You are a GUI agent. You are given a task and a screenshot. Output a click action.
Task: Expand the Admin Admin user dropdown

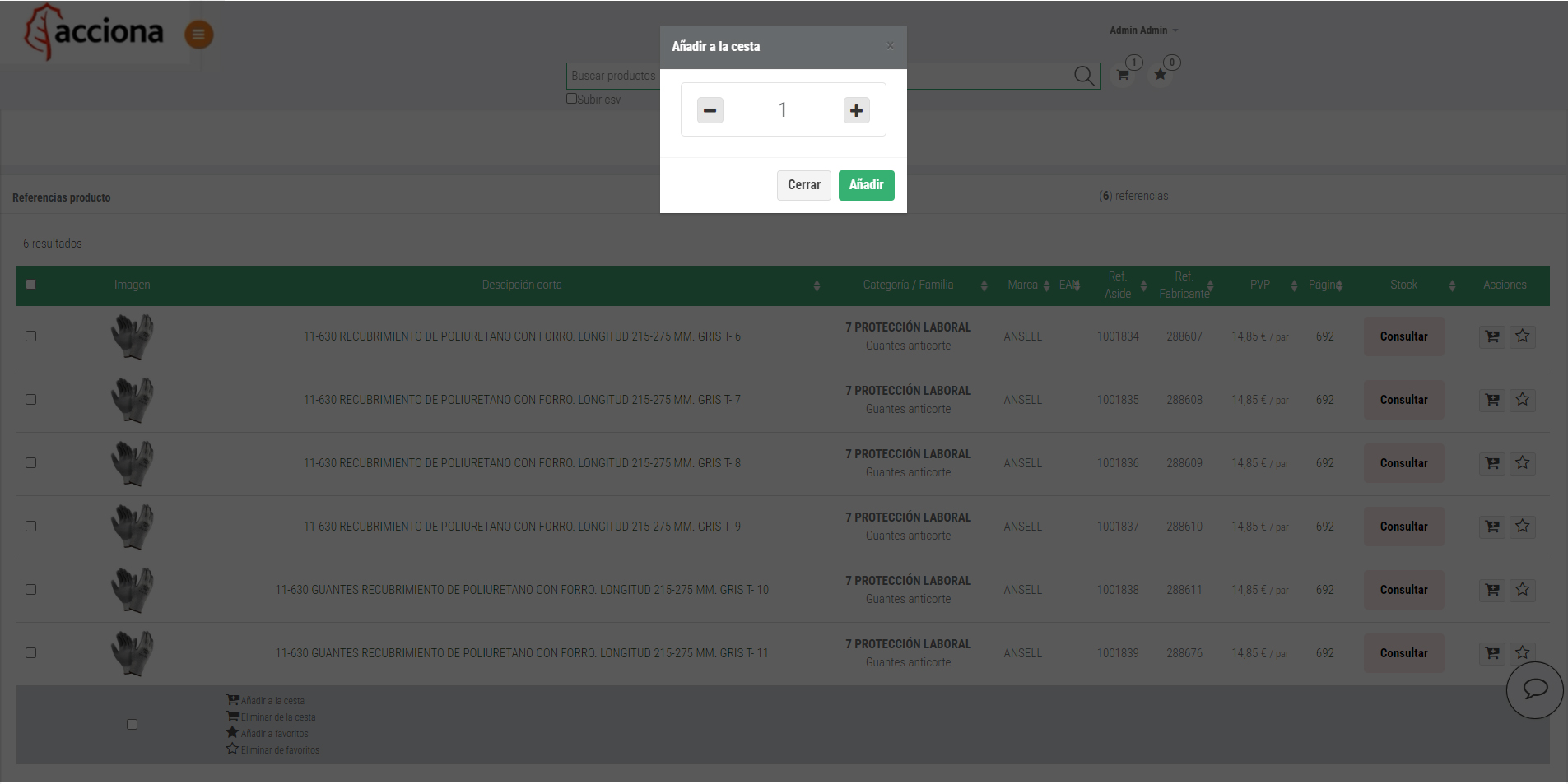click(1143, 30)
